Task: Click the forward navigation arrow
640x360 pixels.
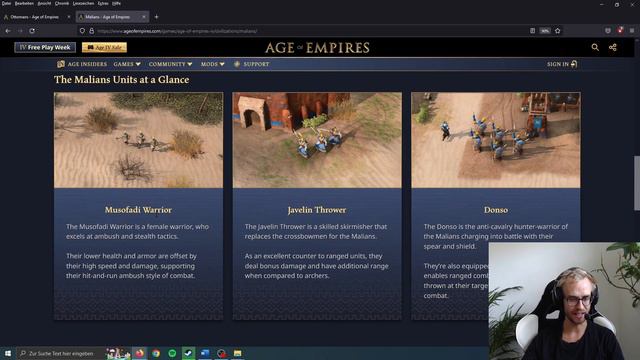Action: coord(20,31)
